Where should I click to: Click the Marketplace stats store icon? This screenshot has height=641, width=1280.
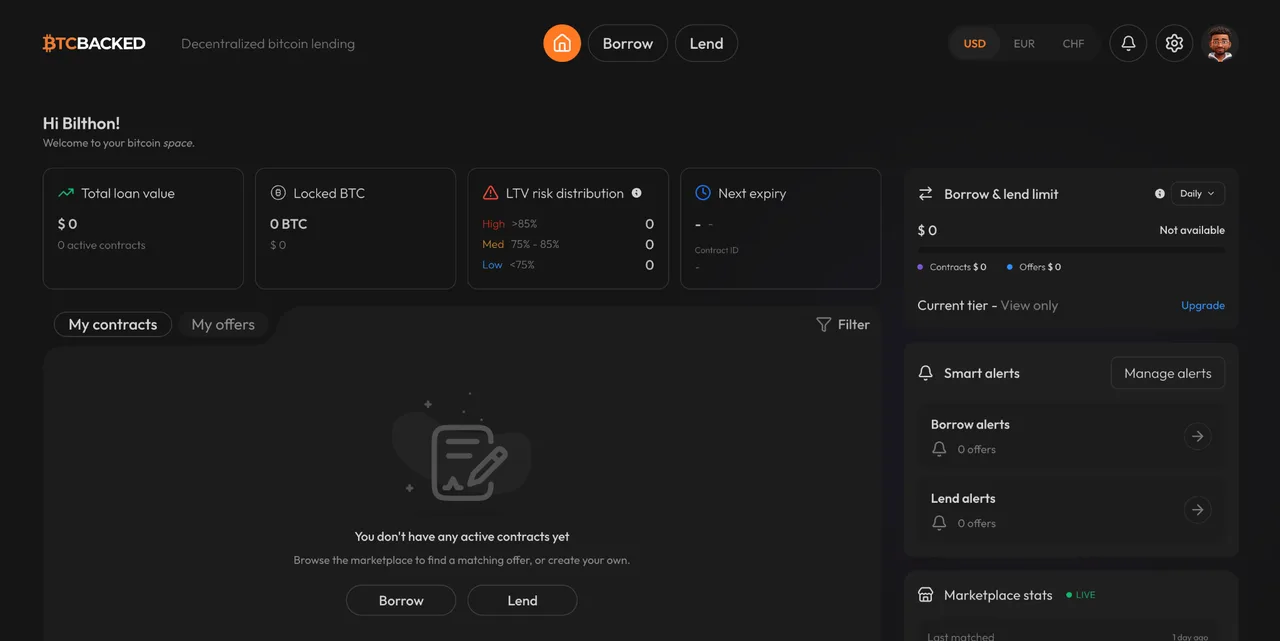(x=925, y=595)
